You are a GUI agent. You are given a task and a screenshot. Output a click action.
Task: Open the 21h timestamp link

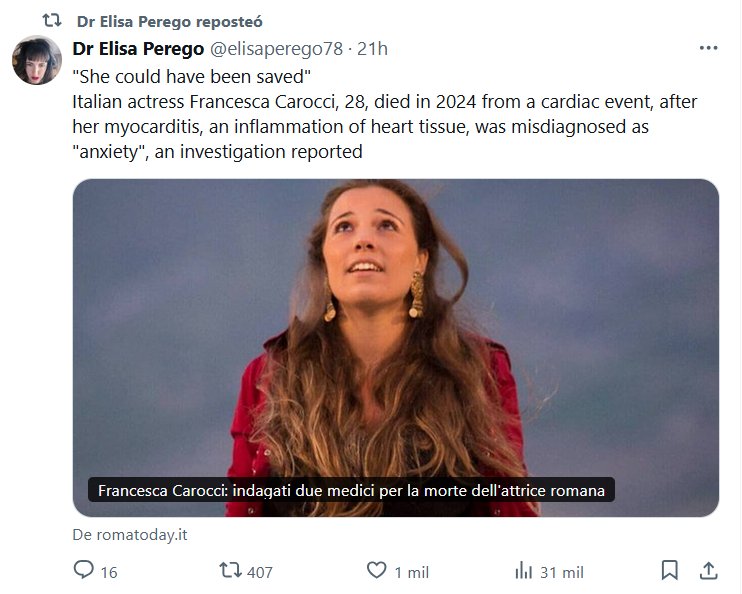tap(372, 48)
